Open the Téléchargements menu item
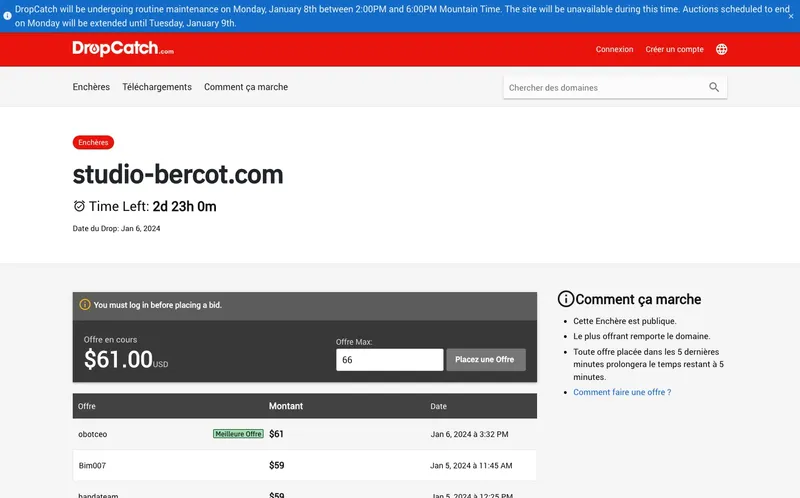 click(x=157, y=87)
